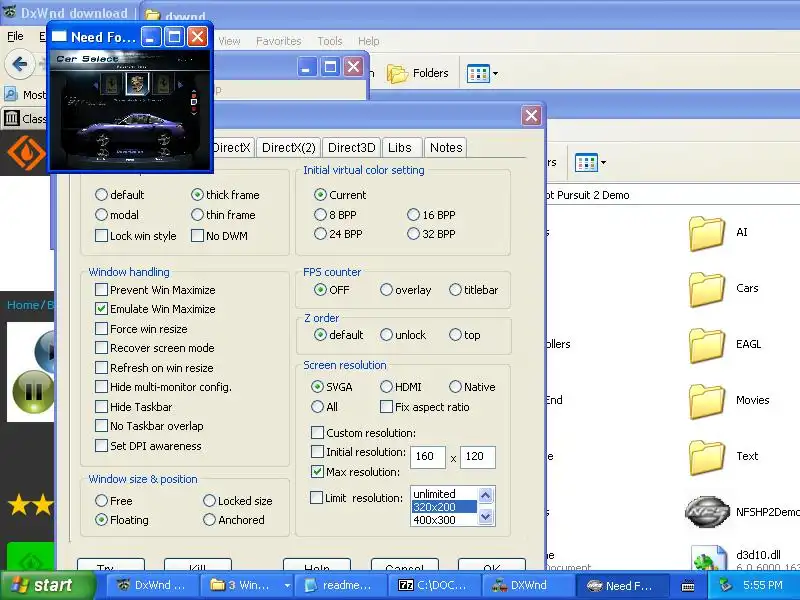The image size is (800, 600).
Task: Open the Text folder
Action: pos(707,457)
